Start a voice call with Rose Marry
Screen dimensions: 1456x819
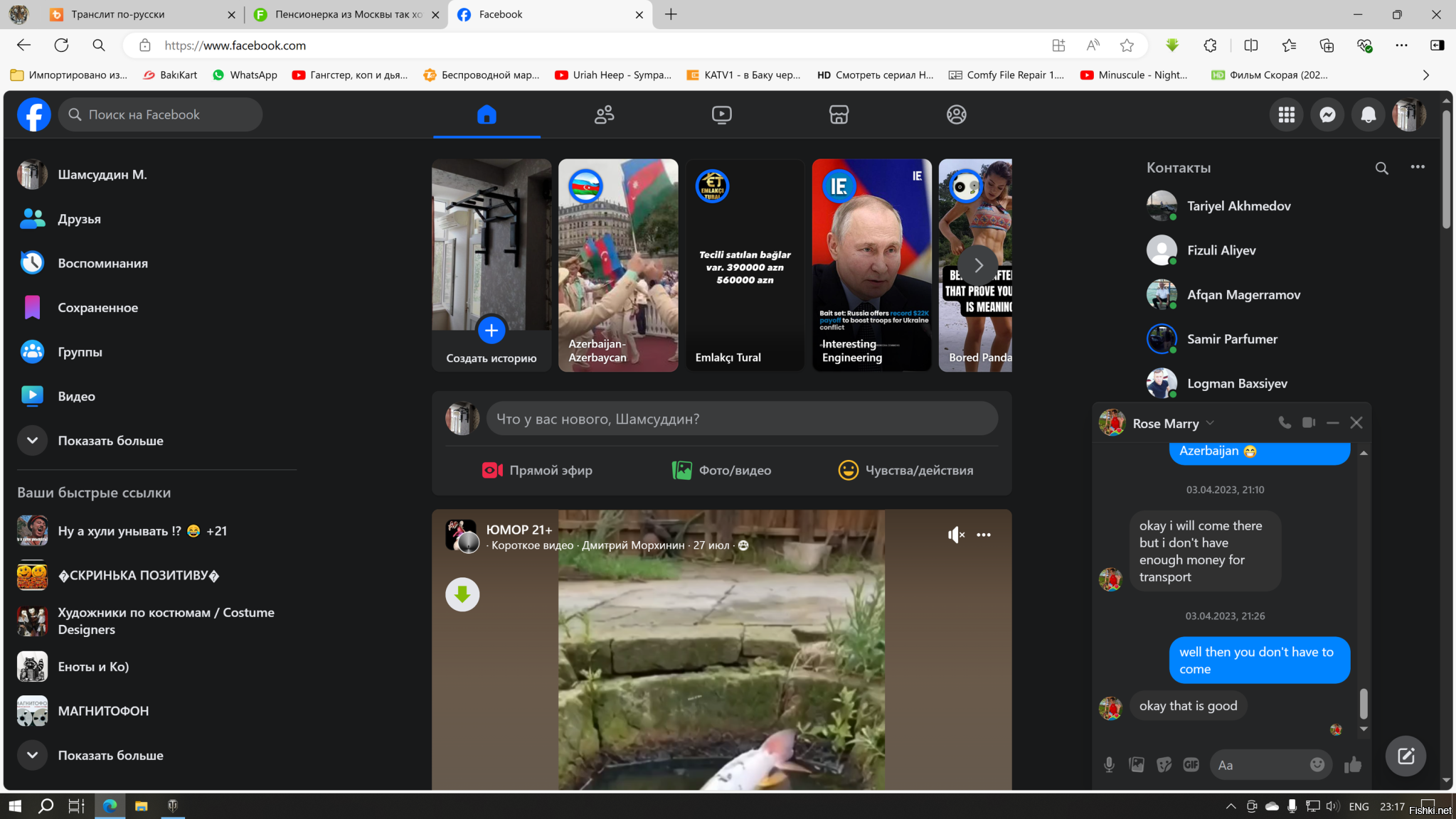1284,422
